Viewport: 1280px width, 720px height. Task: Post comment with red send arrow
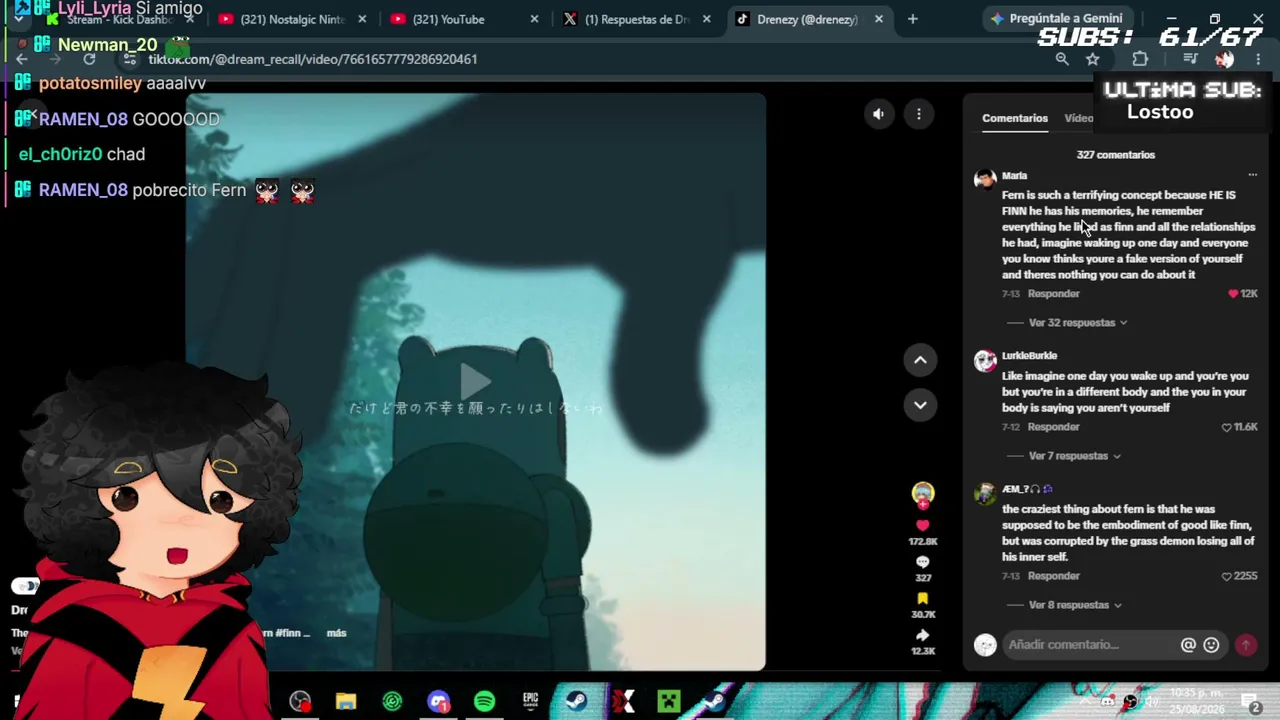tap(1246, 645)
